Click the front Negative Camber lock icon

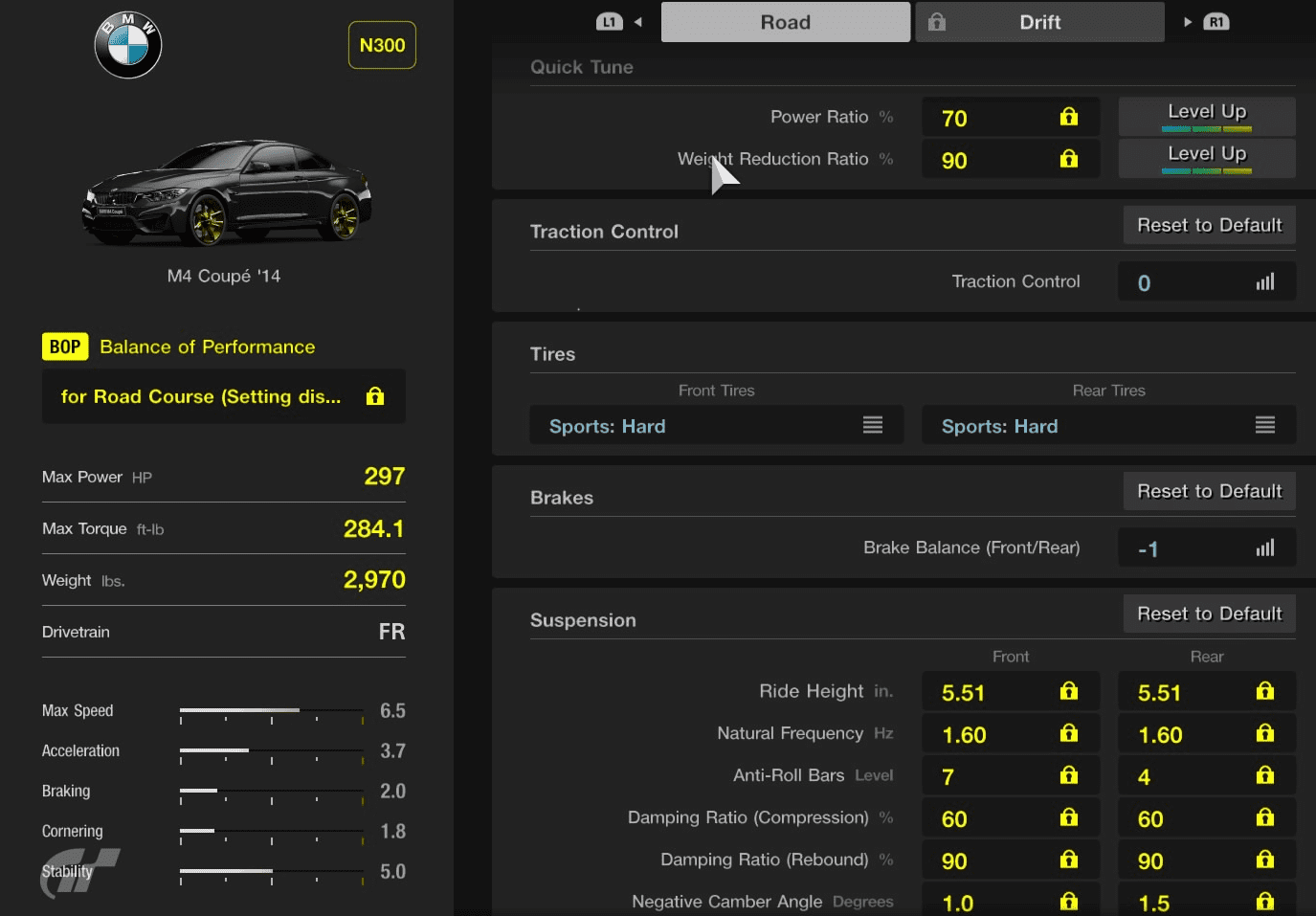[1069, 902]
